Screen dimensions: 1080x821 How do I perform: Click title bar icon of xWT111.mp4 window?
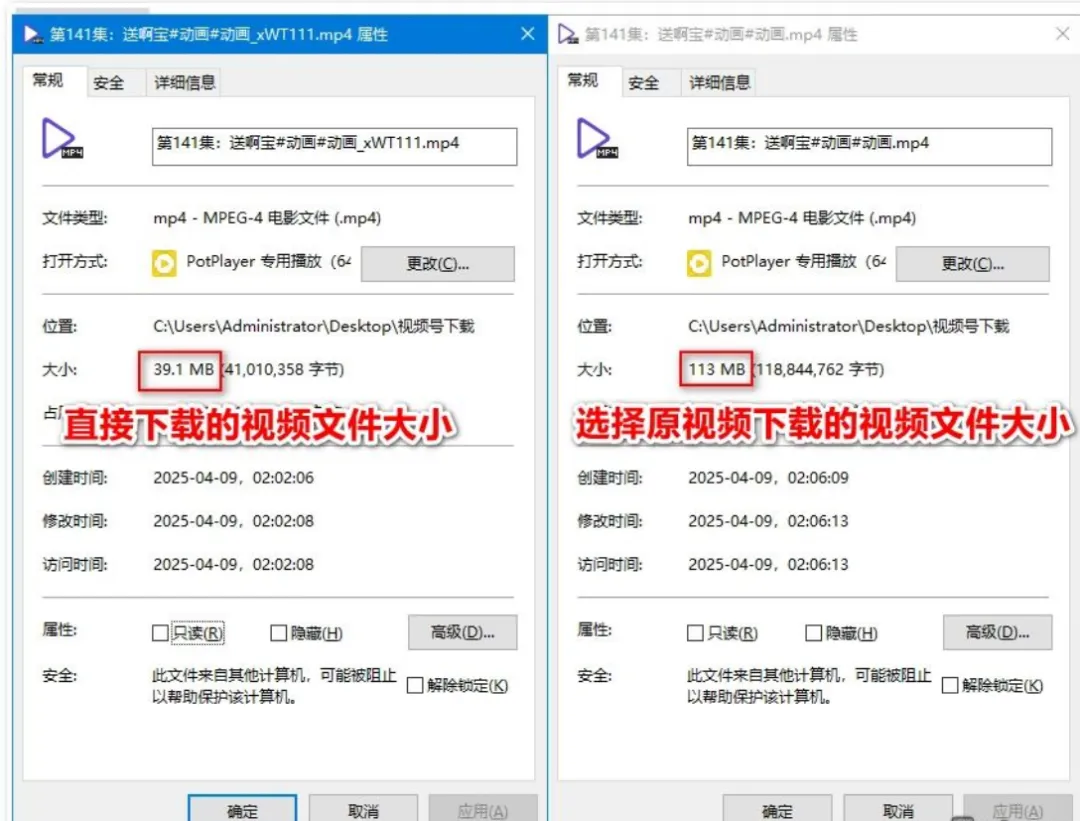click(x=33, y=34)
